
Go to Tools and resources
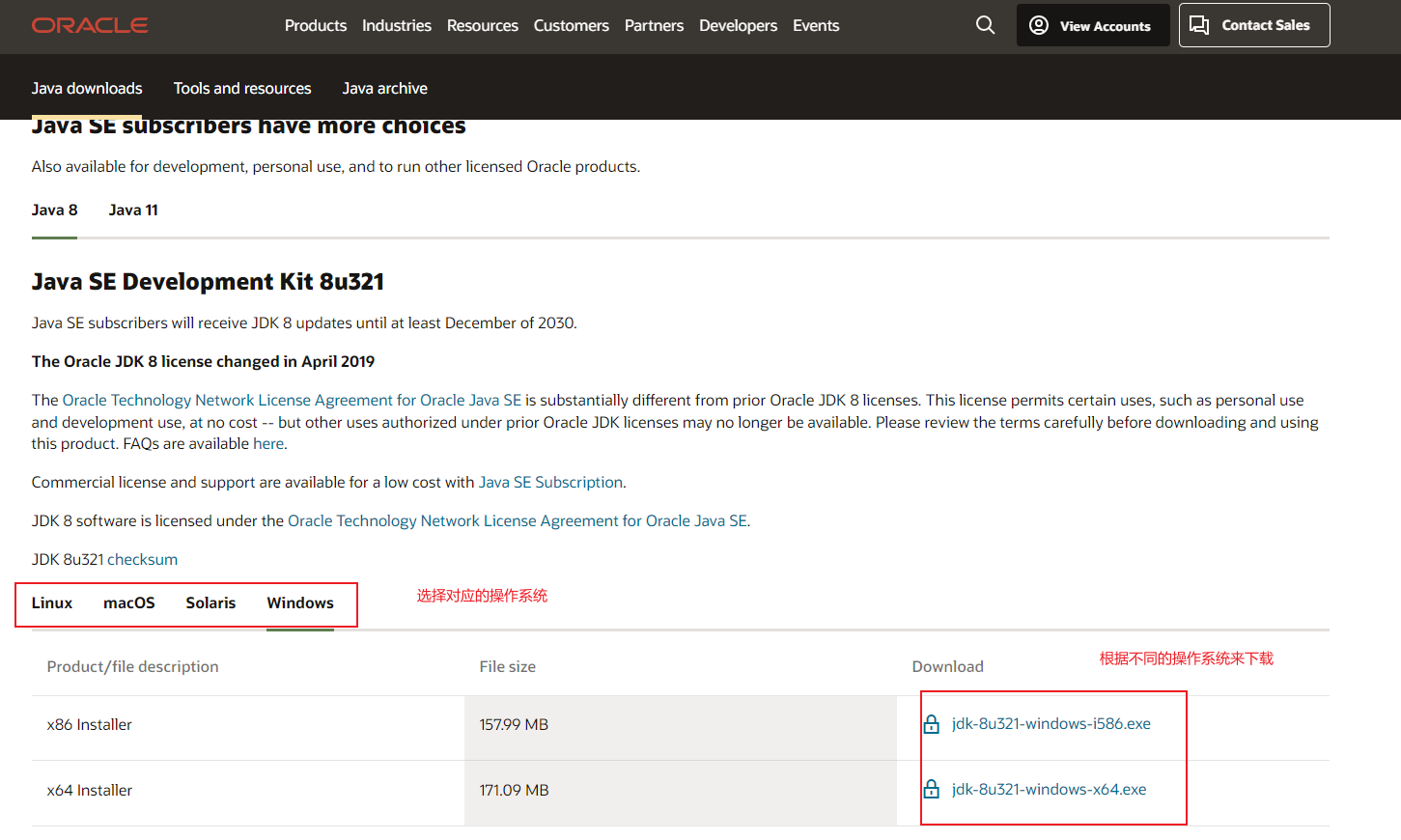pyautogui.click(x=242, y=88)
